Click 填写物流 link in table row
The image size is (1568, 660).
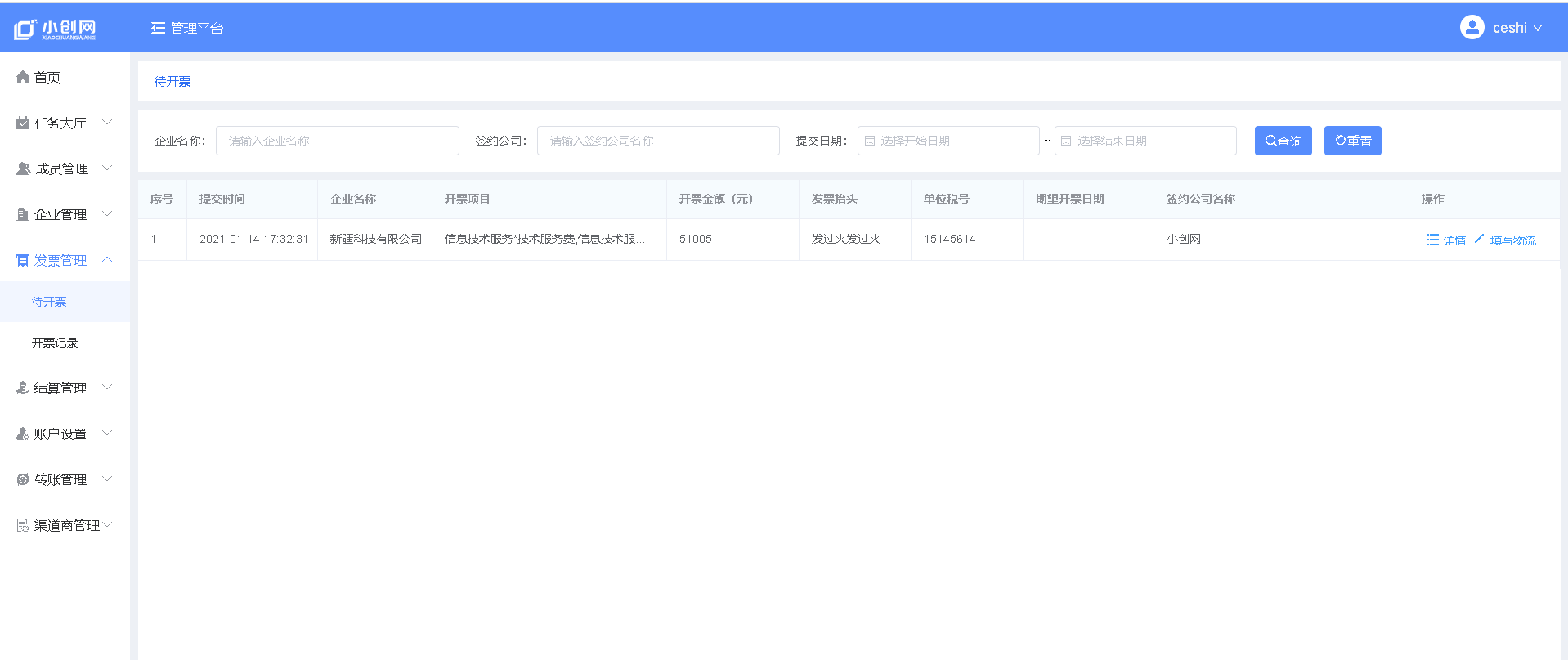click(1505, 240)
